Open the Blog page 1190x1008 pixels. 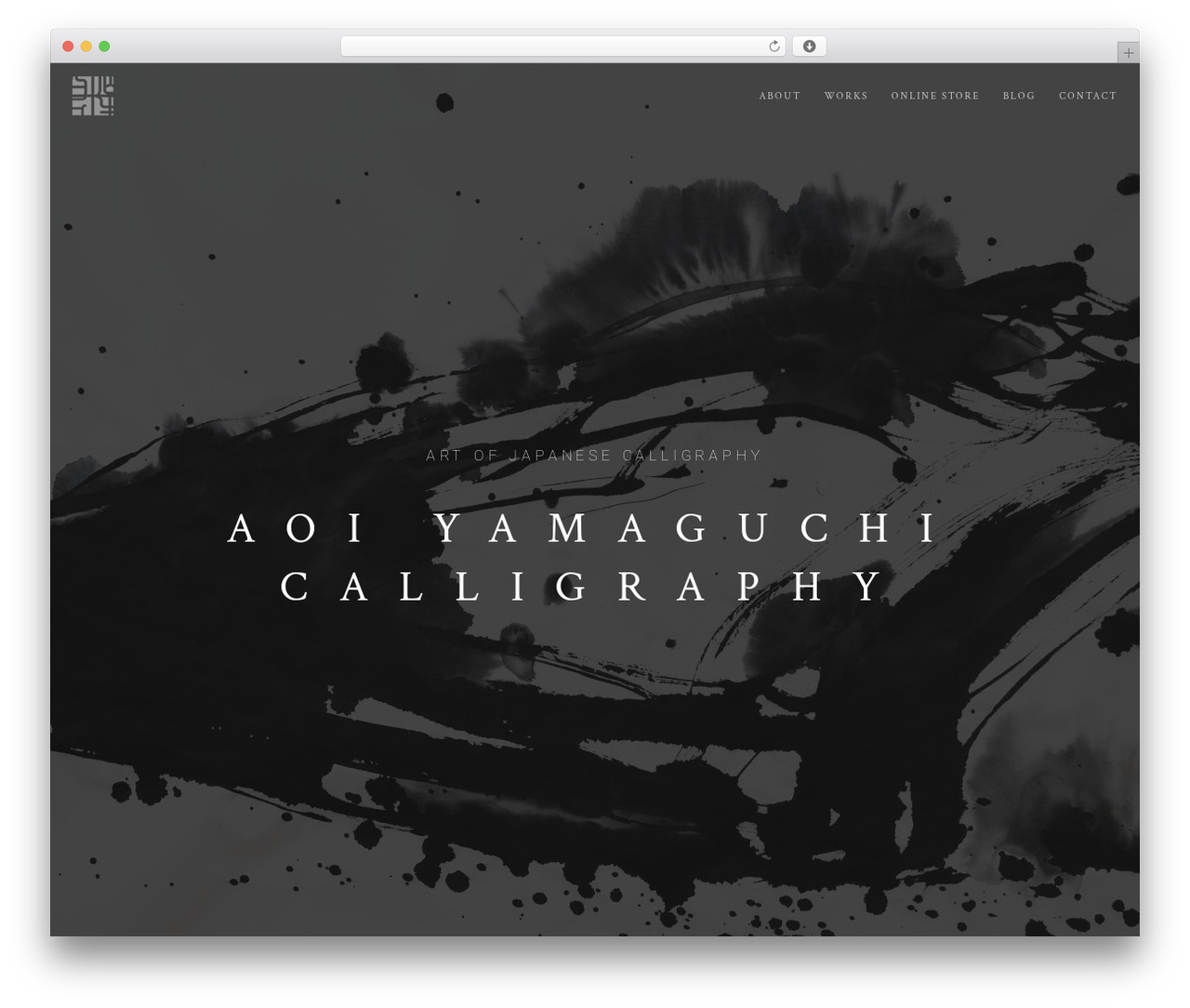coord(1019,96)
